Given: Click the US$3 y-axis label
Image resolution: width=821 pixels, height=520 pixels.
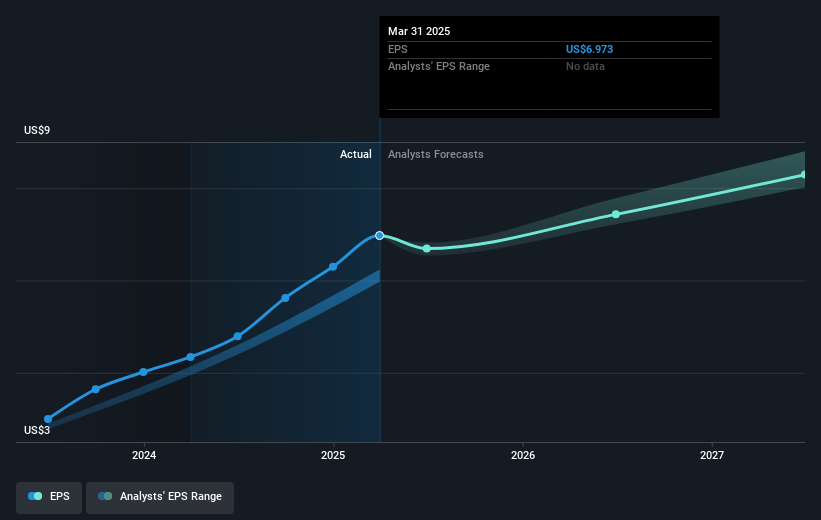Looking at the screenshot, I should pyautogui.click(x=37, y=430).
